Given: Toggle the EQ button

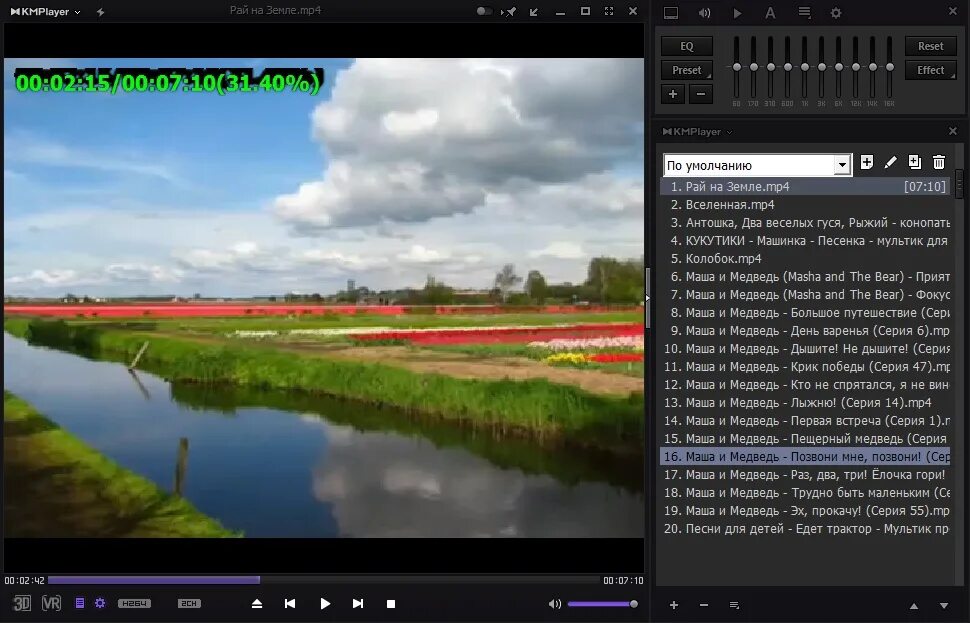Looking at the screenshot, I should coord(687,46).
